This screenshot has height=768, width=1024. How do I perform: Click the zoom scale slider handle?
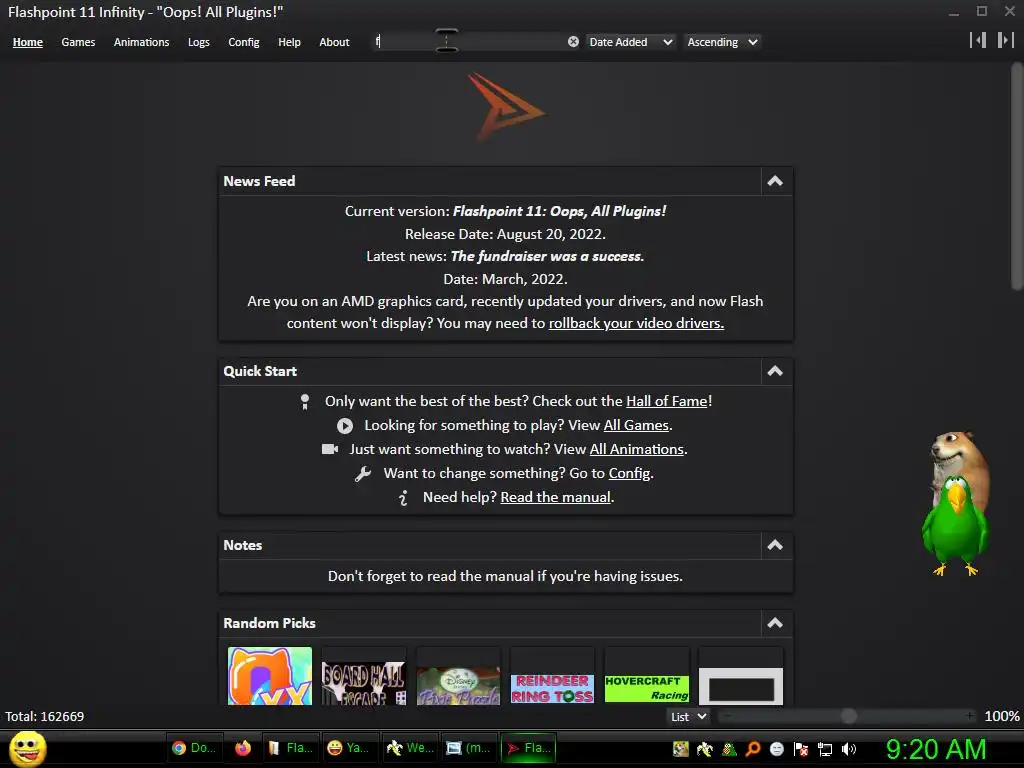click(x=848, y=716)
